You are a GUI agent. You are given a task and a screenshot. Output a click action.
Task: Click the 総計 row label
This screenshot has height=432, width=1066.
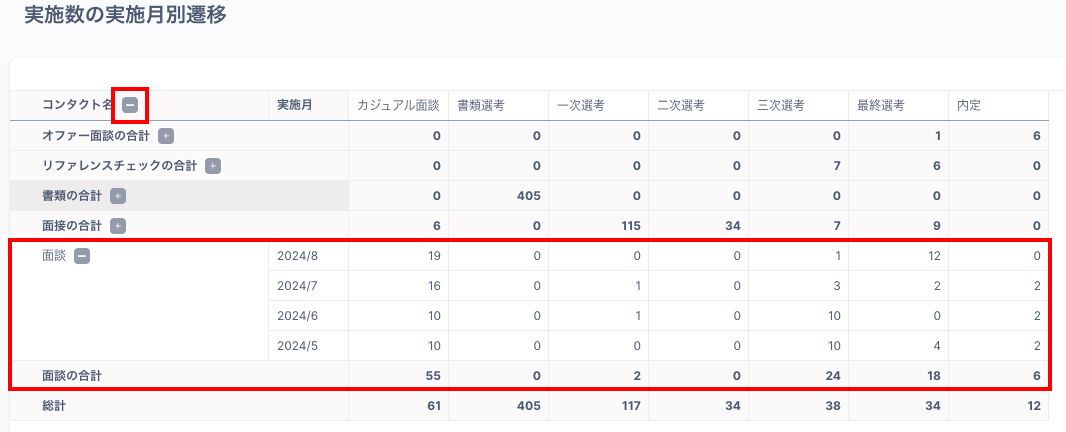point(55,407)
